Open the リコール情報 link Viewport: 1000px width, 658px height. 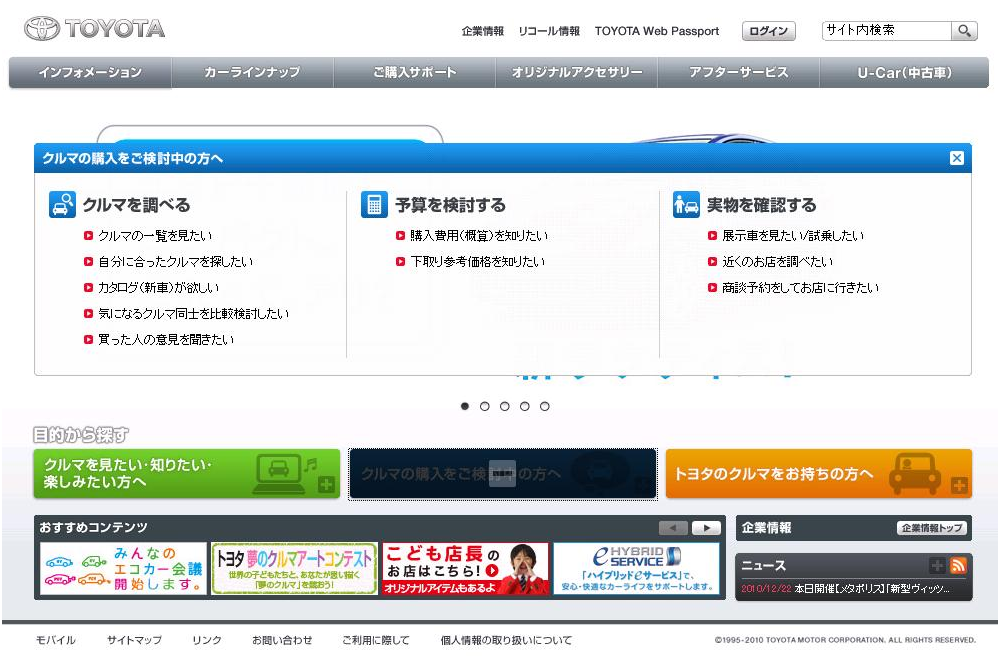click(x=549, y=31)
